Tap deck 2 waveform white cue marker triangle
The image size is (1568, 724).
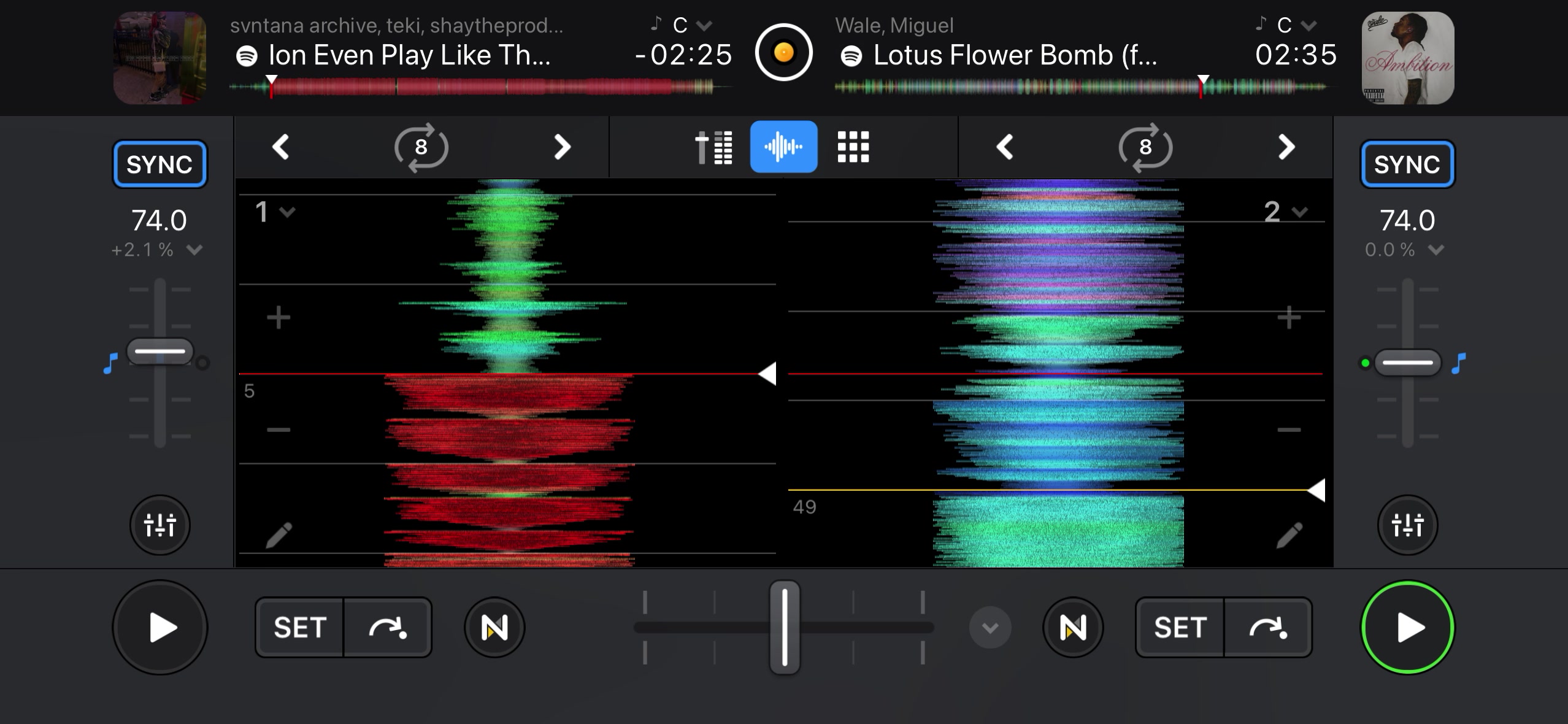tap(1316, 490)
